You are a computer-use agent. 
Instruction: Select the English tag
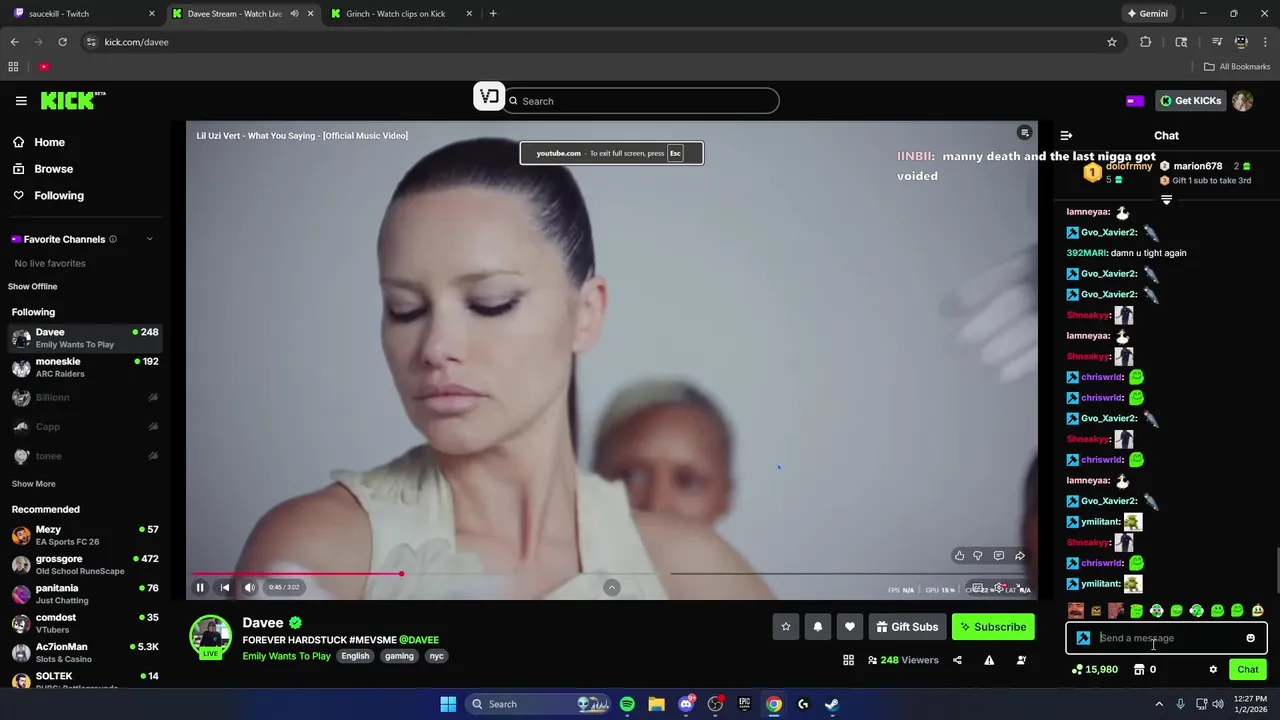pos(355,656)
